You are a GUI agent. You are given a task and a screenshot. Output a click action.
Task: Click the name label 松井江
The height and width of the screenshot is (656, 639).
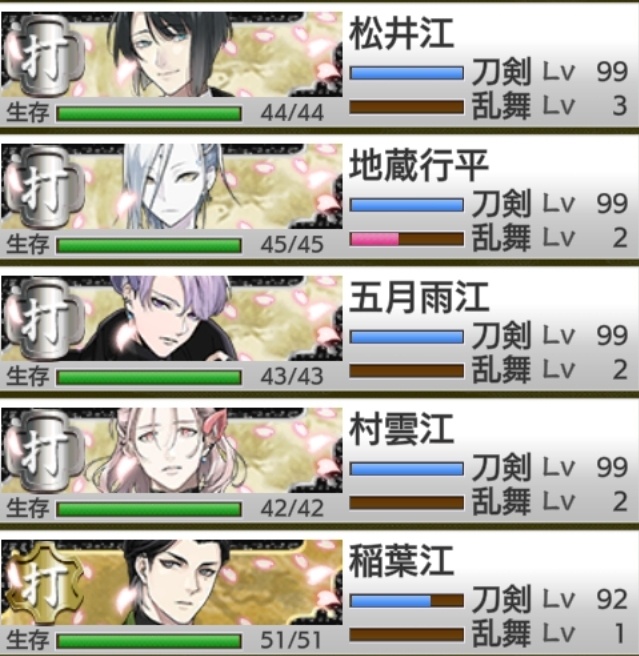click(401, 33)
